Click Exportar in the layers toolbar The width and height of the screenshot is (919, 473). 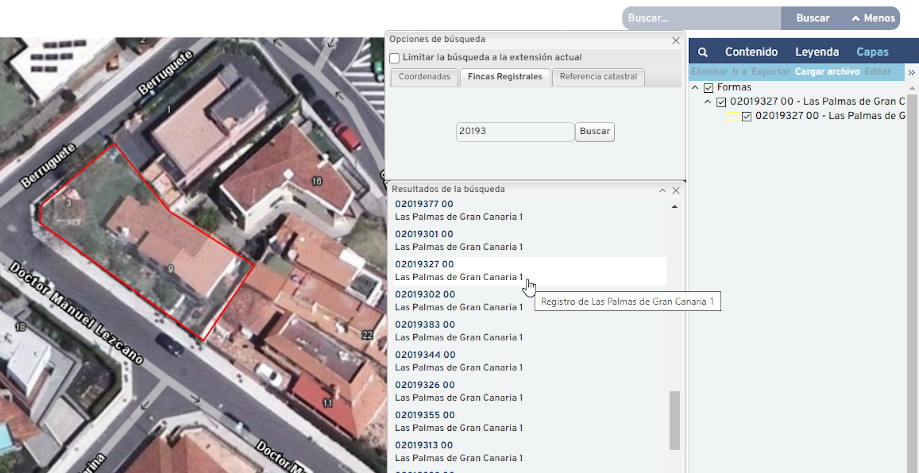[x=771, y=72]
